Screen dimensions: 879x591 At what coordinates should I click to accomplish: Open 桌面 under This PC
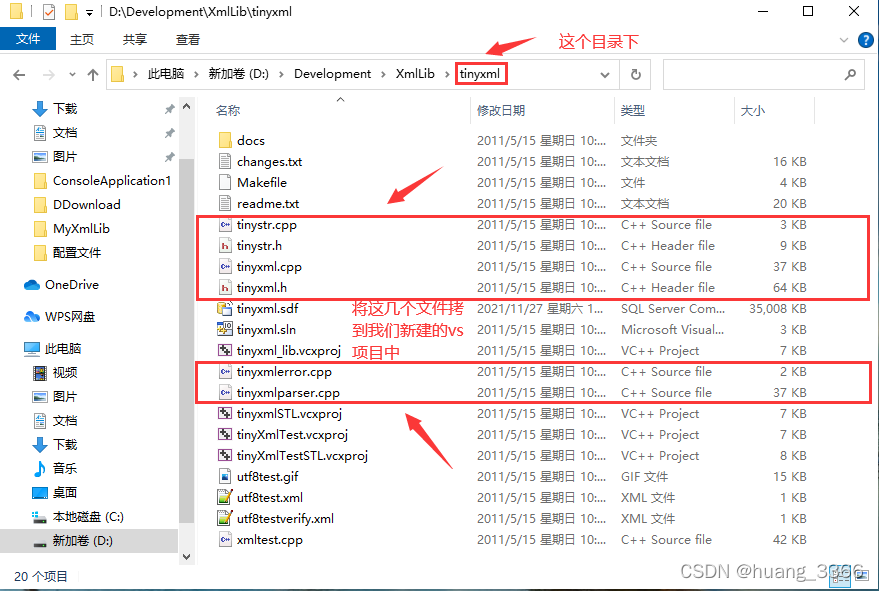[x=54, y=493]
